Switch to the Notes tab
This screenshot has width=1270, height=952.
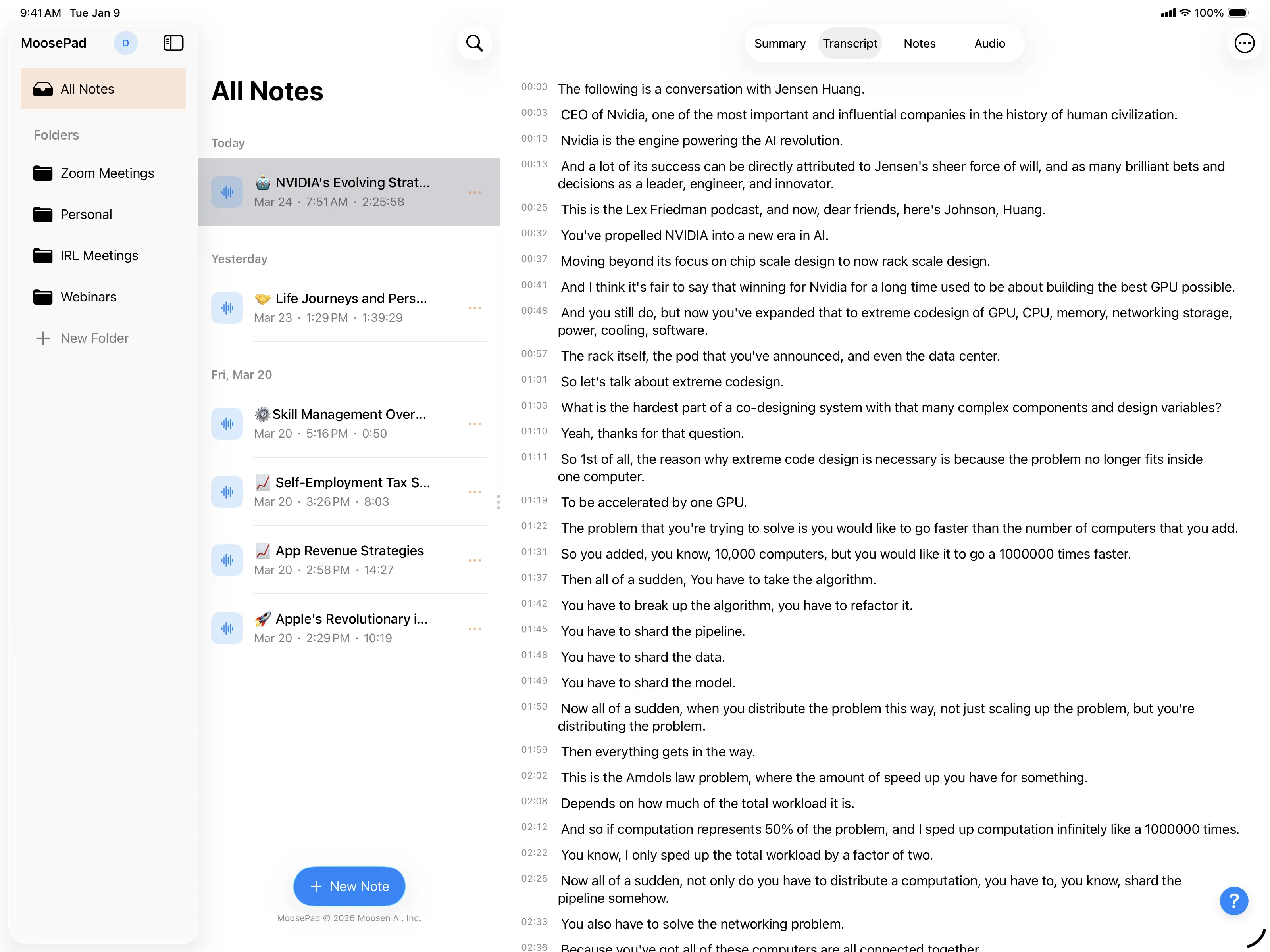tap(919, 44)
